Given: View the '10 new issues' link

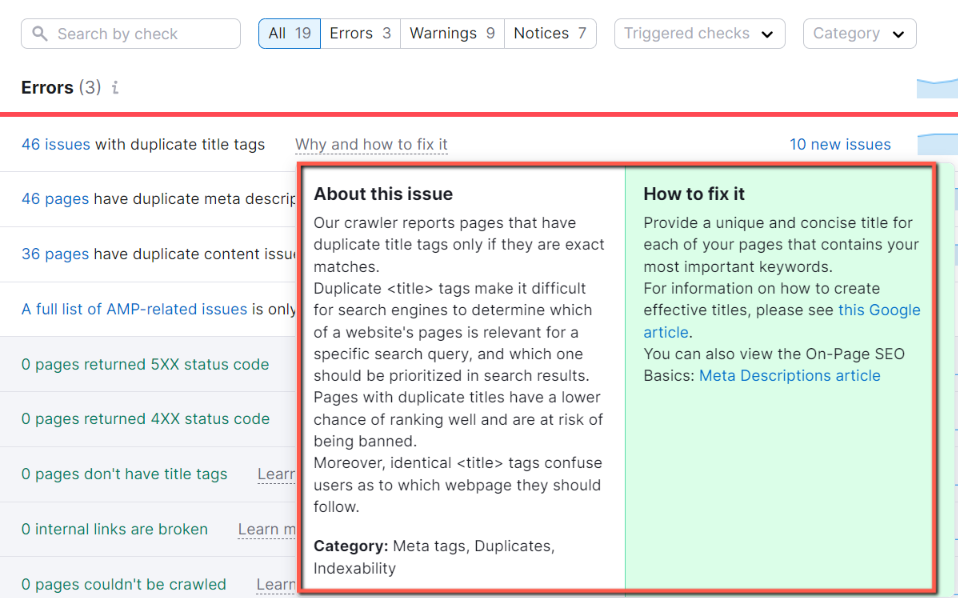Looking at the screenshot, I should point(840,144).
